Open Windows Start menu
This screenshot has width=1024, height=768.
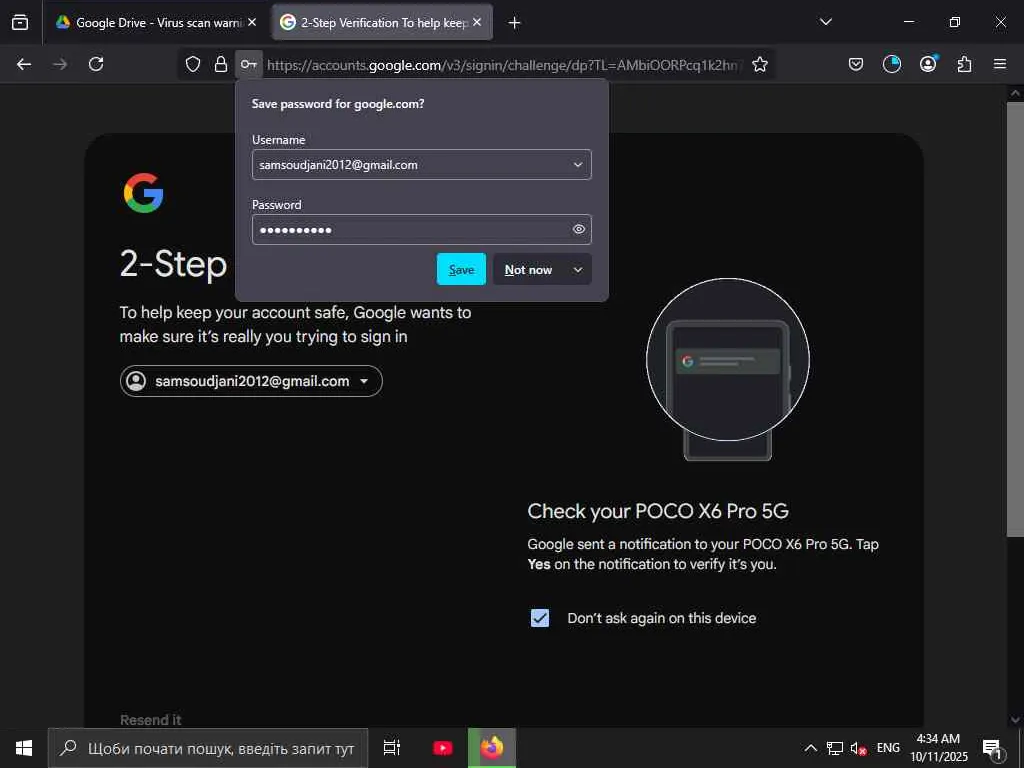pos(24,748)
